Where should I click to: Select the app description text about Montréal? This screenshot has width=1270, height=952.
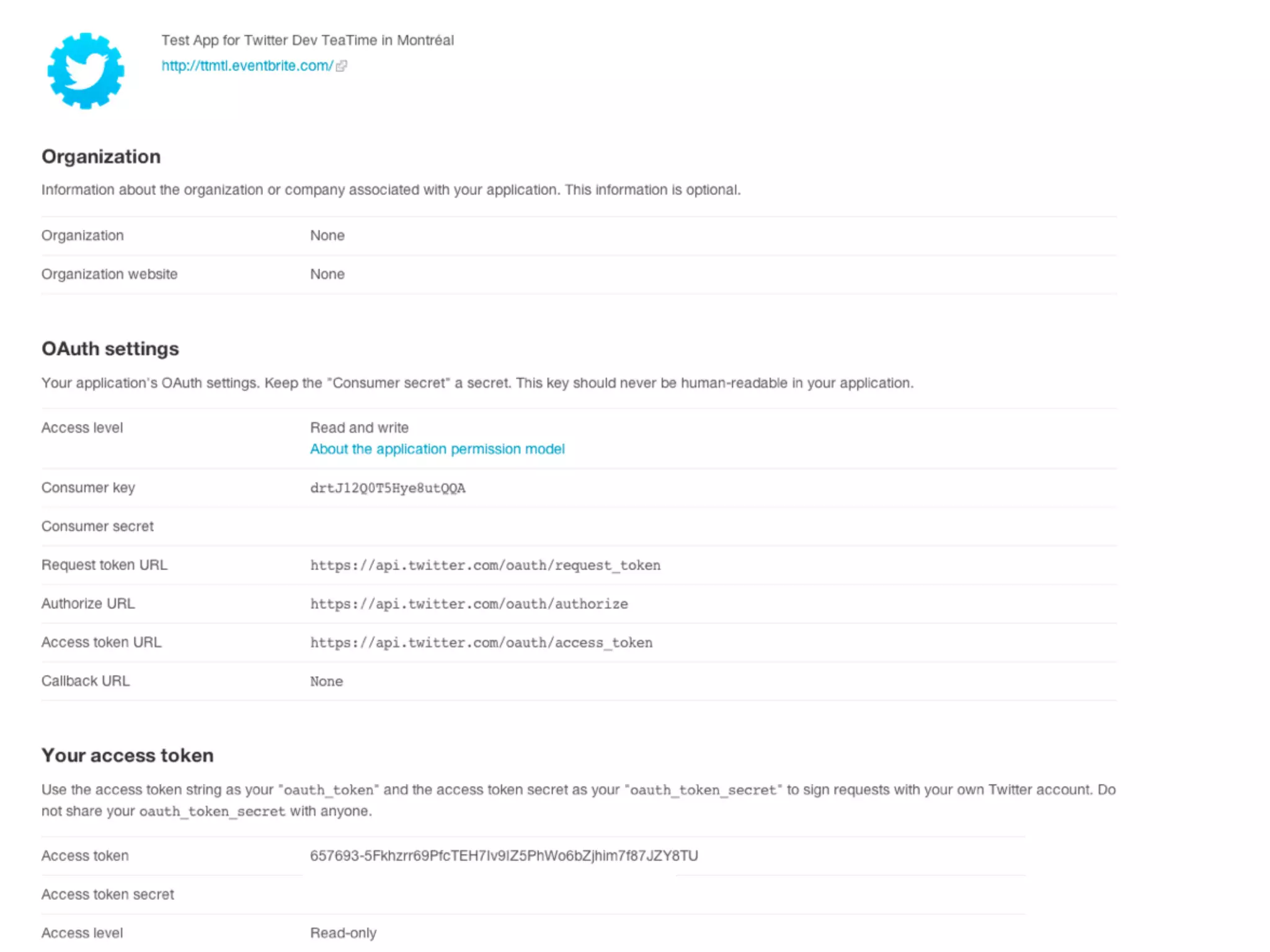[308, 40]
